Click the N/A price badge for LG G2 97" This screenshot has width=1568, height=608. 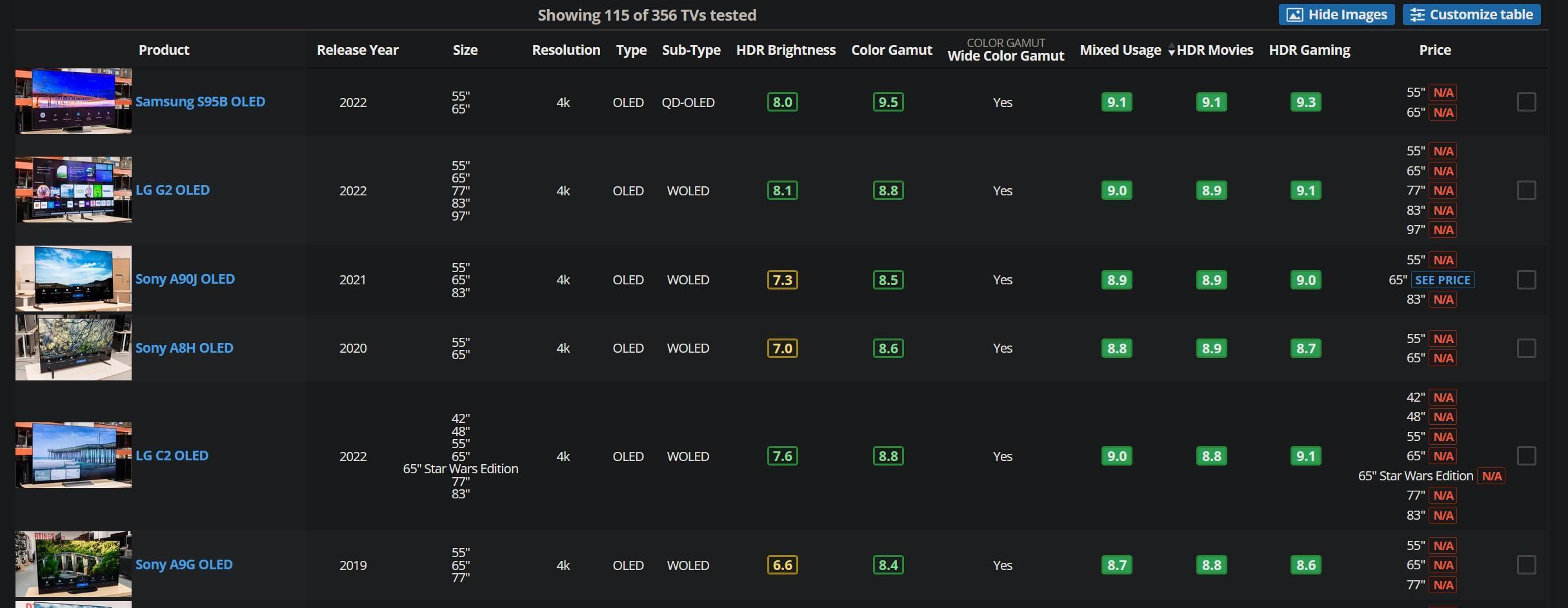tap(1443, 230)
